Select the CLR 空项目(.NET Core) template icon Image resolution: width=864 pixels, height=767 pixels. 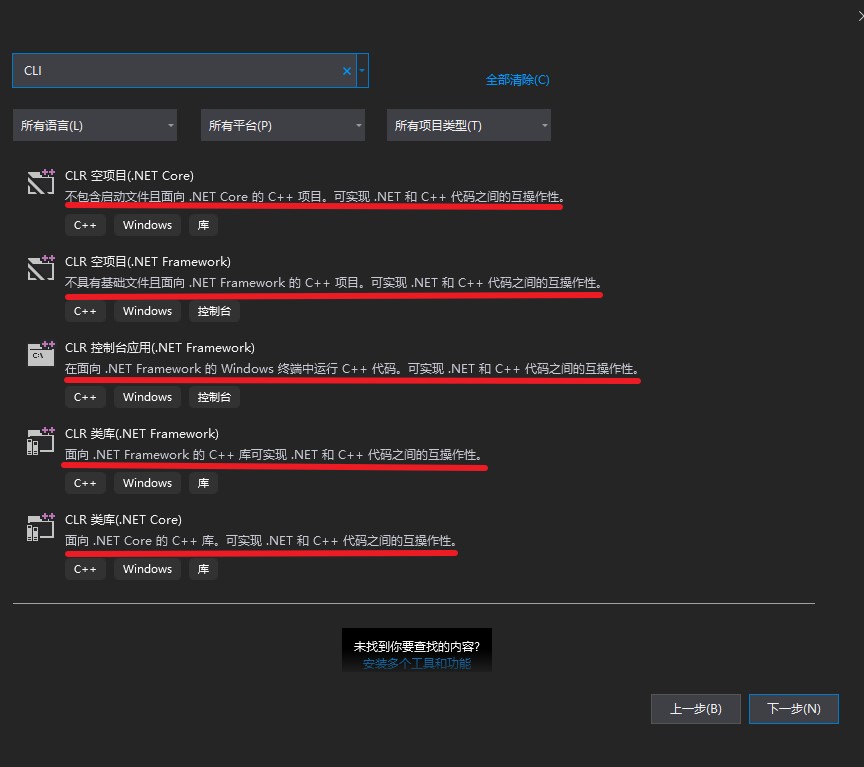click(40, 183)
